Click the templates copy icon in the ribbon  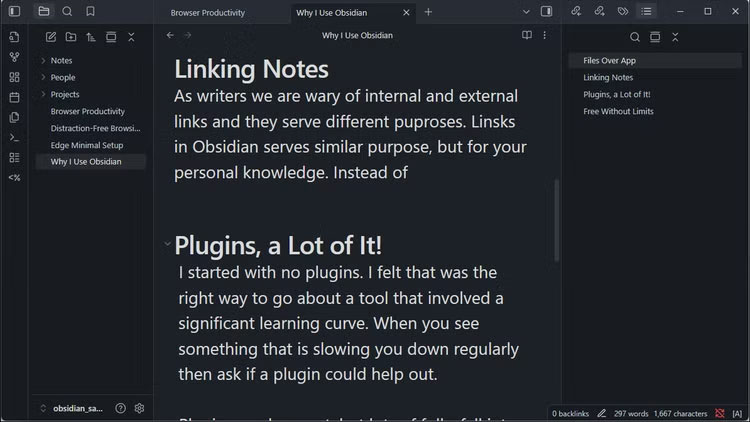click(x=14, y=117)
